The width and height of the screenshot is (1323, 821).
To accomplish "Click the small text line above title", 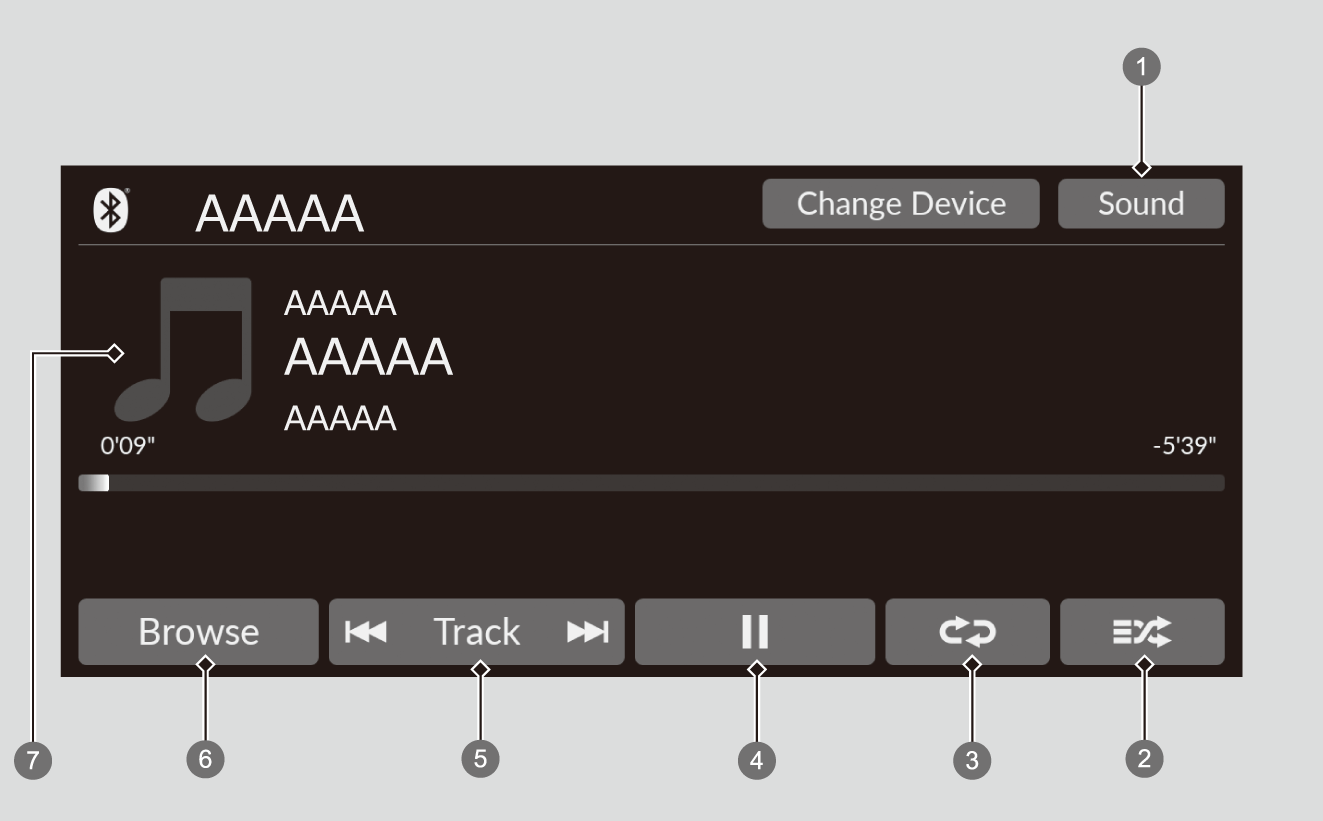I will click(340, 304).
